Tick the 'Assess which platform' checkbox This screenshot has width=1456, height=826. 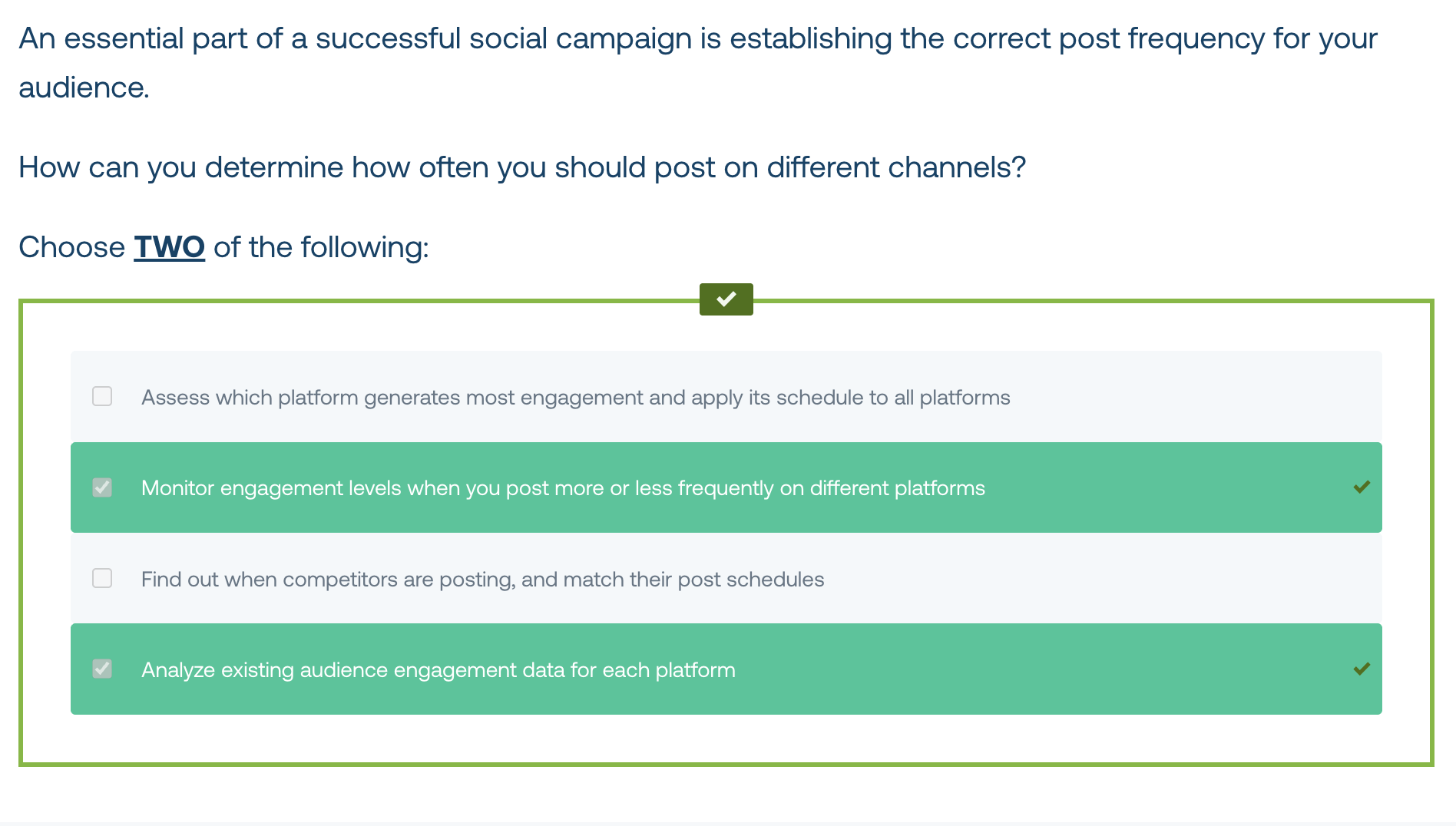102,396
